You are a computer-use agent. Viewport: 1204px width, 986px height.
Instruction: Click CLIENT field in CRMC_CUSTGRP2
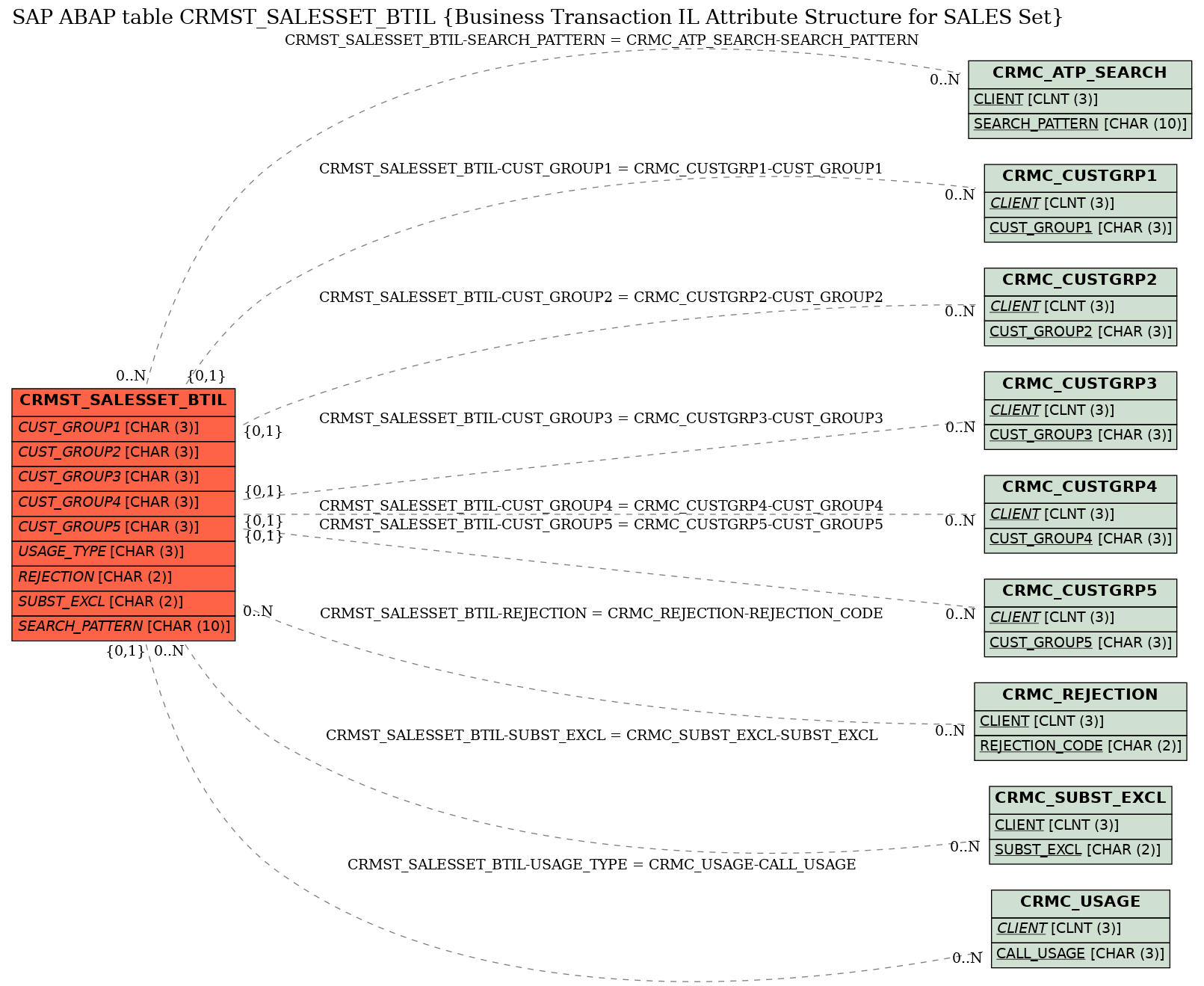coord(1080,307)
